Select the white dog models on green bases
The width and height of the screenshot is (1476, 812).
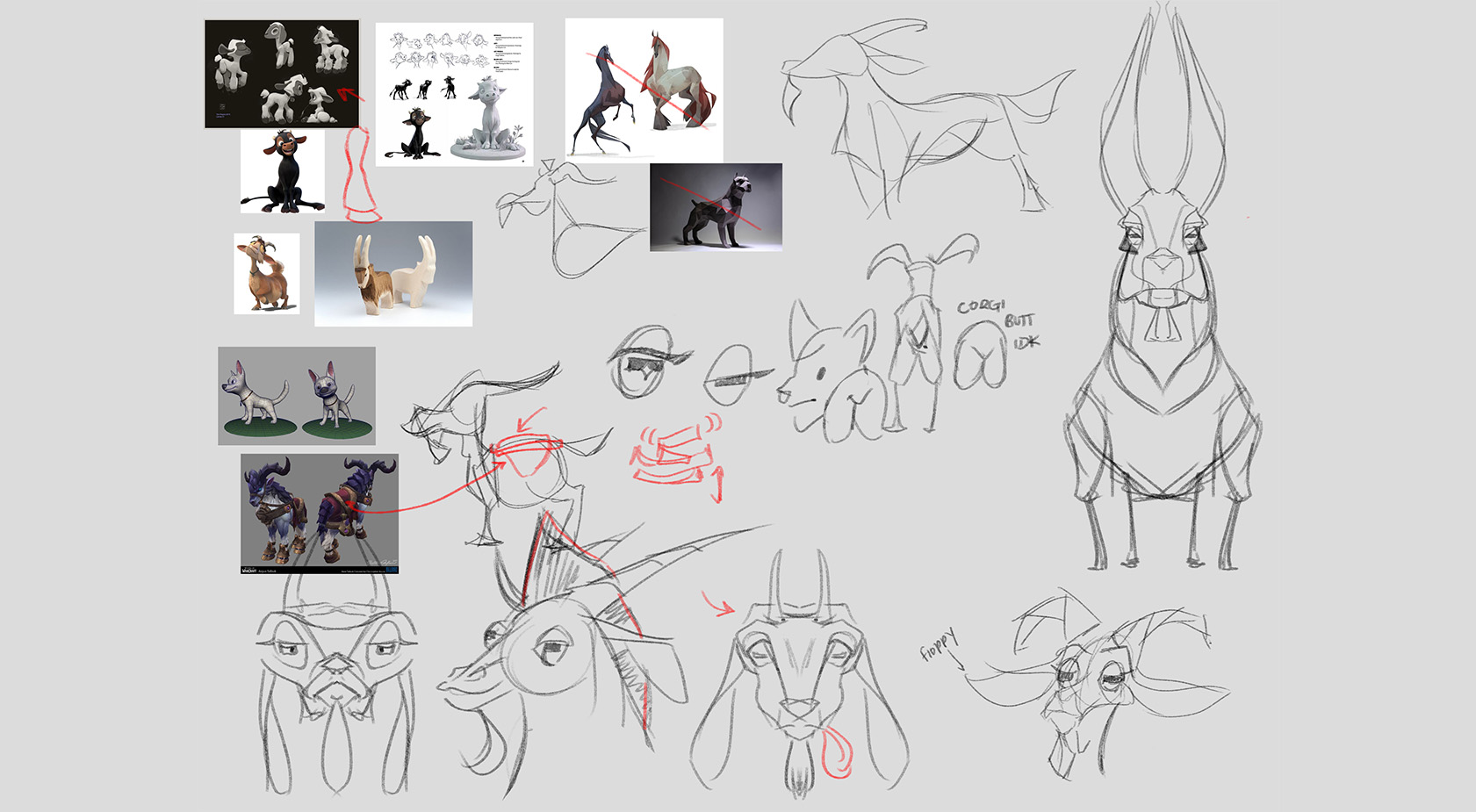click(297, 395)
